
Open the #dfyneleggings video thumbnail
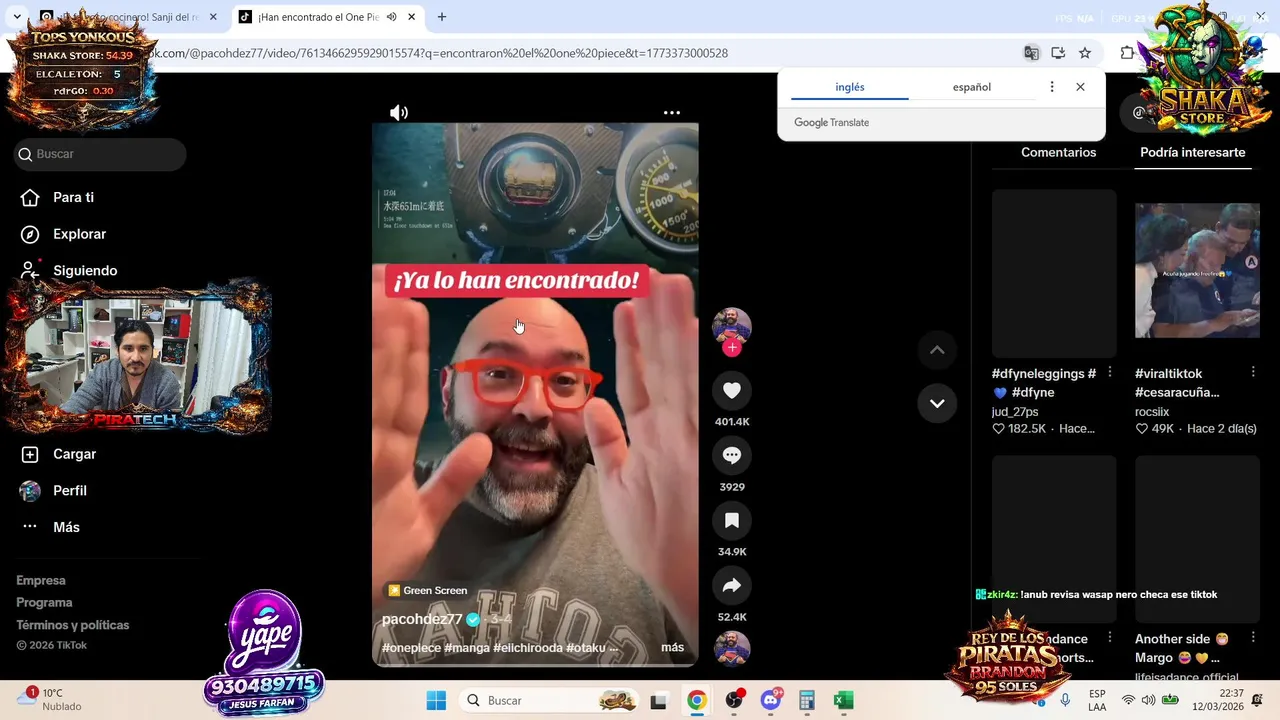pyautogui.click(x=1054, y=273)
